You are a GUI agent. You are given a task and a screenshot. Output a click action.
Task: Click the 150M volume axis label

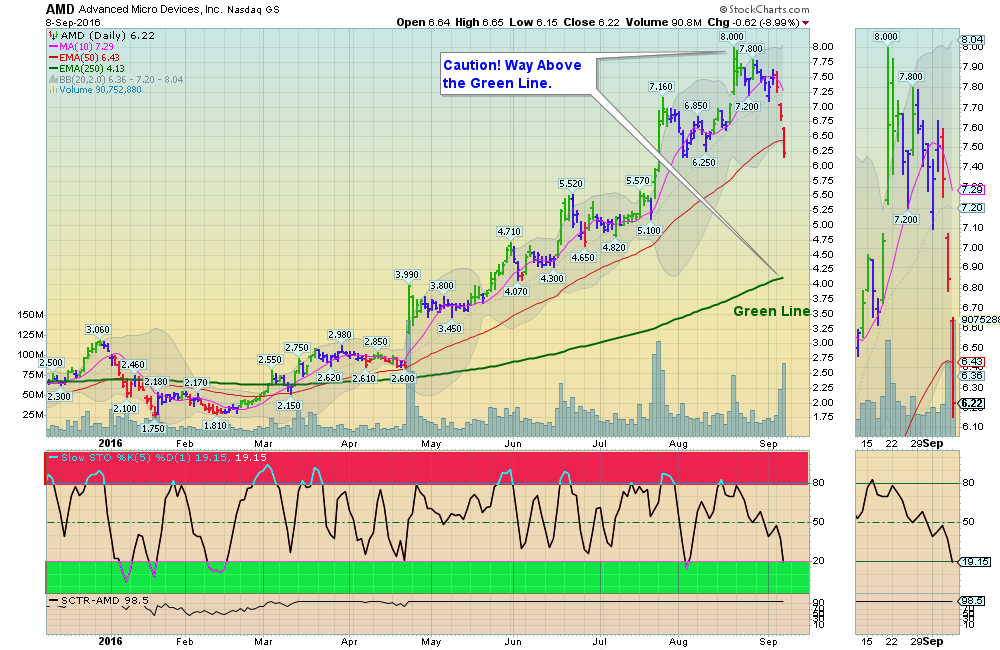(31, 315)
